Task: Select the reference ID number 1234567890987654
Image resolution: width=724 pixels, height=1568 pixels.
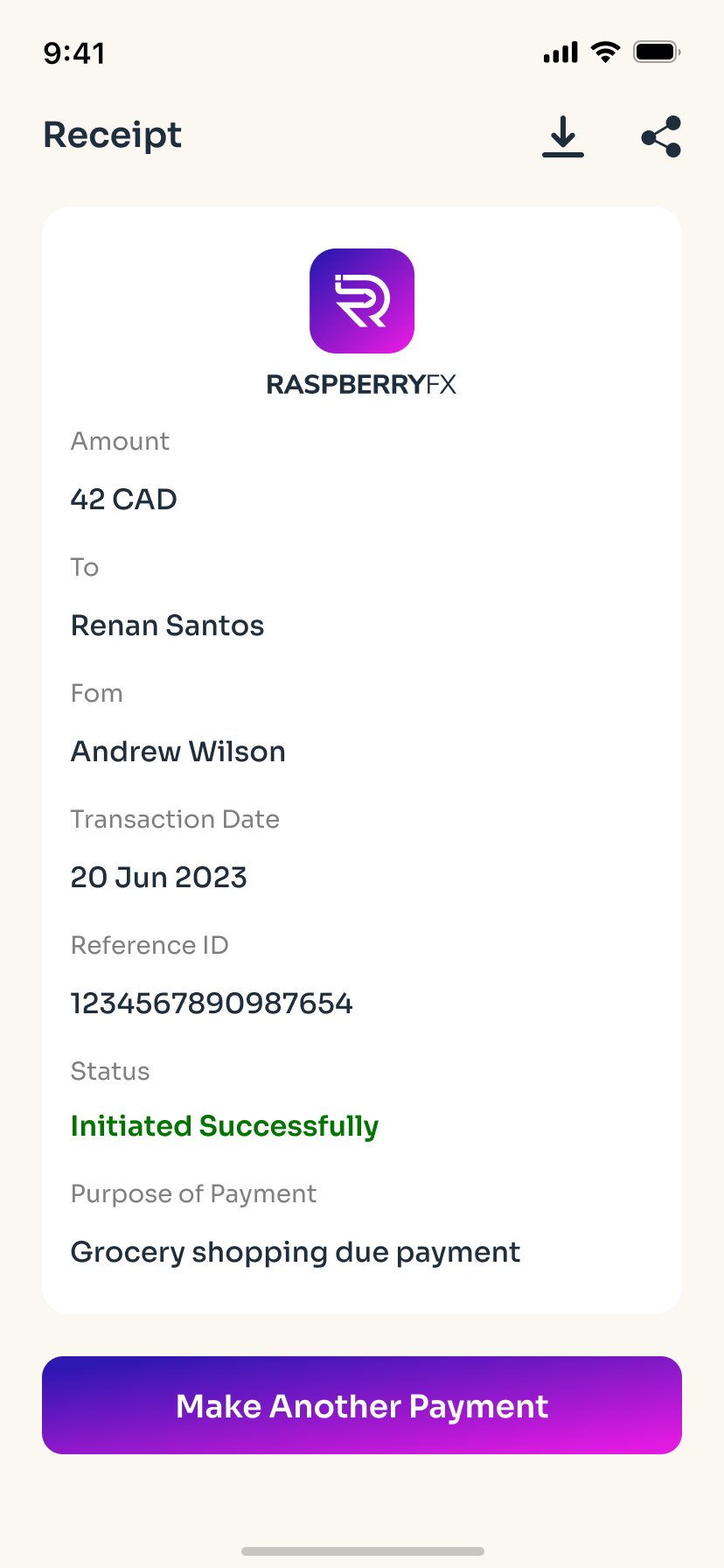Action: pyautogui.click(x=212, y=1004)
